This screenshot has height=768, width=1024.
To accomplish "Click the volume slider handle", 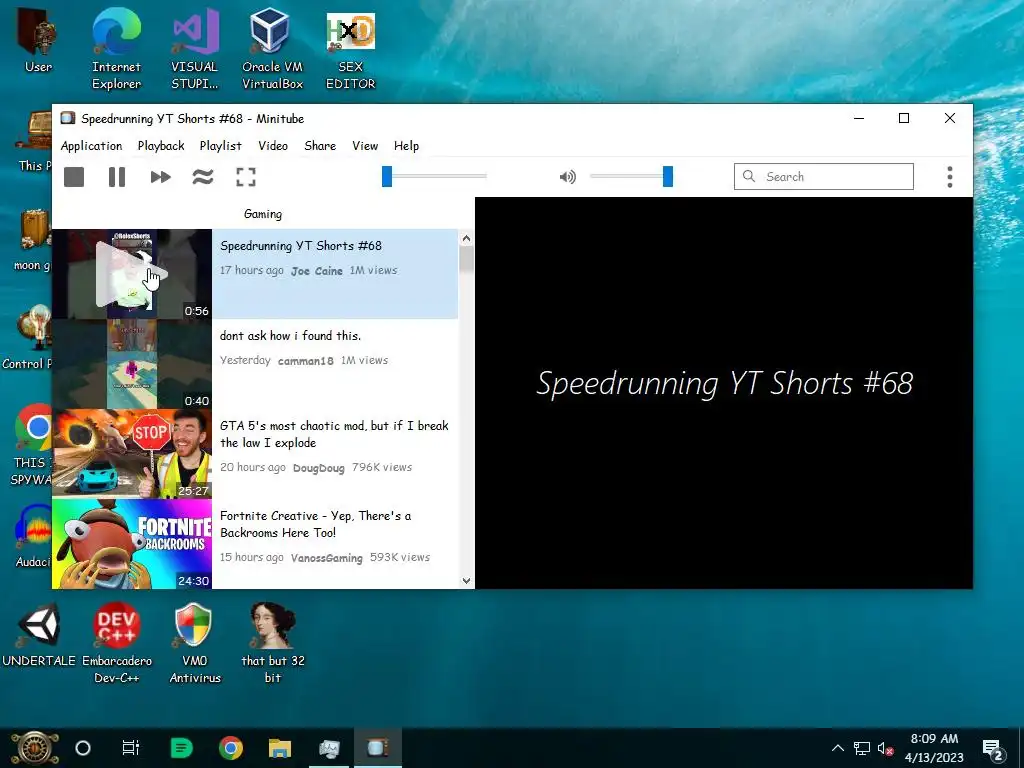I will pyautogui.click(x=667, y=176).
